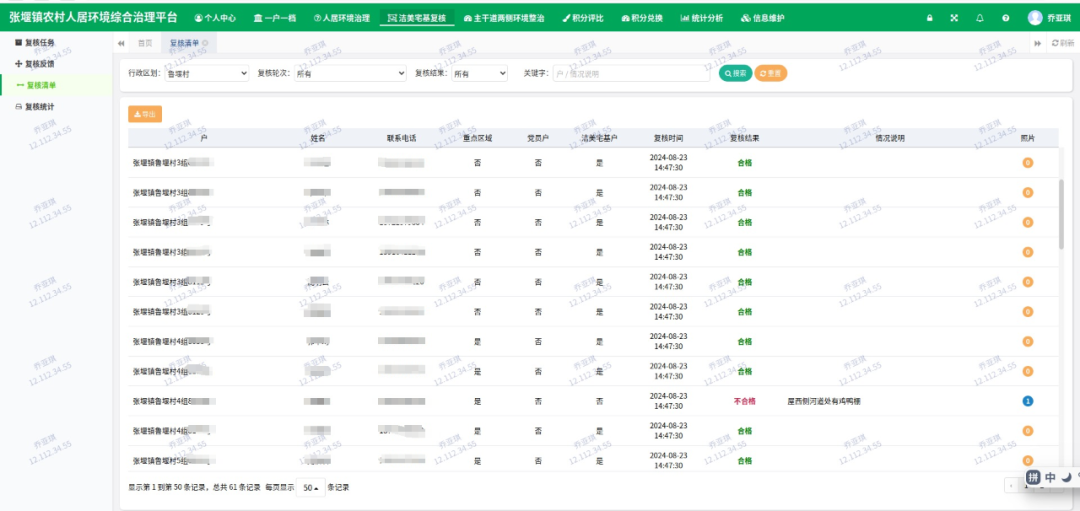
Task: Click the lock screen icon in header
Action: [x=930, y=18]
